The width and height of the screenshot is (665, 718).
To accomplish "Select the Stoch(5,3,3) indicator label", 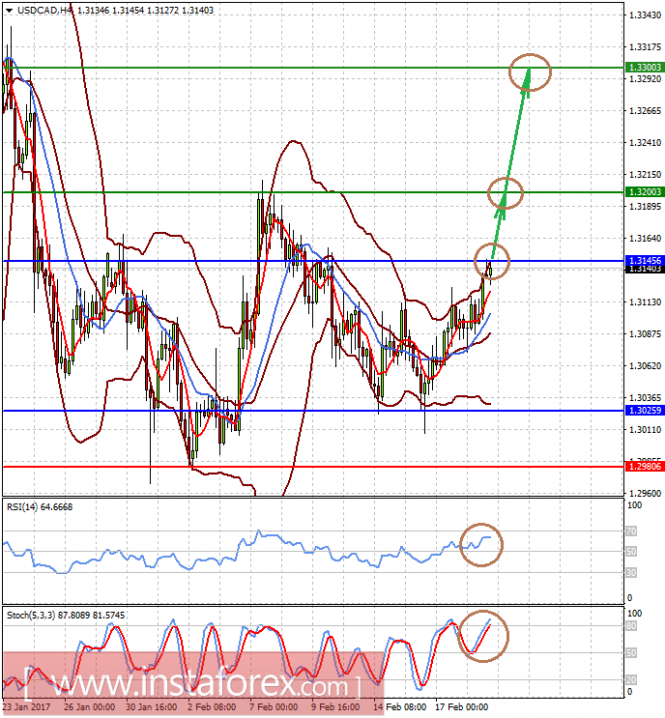I will click(65, 615).
